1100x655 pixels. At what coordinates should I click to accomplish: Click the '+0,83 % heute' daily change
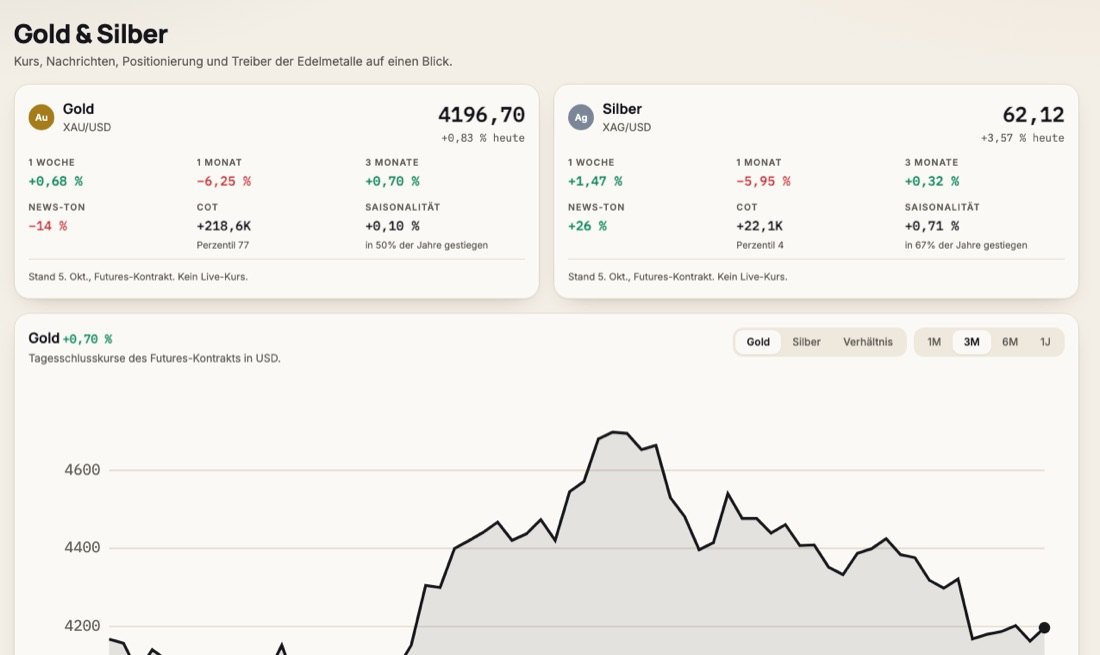483,138
